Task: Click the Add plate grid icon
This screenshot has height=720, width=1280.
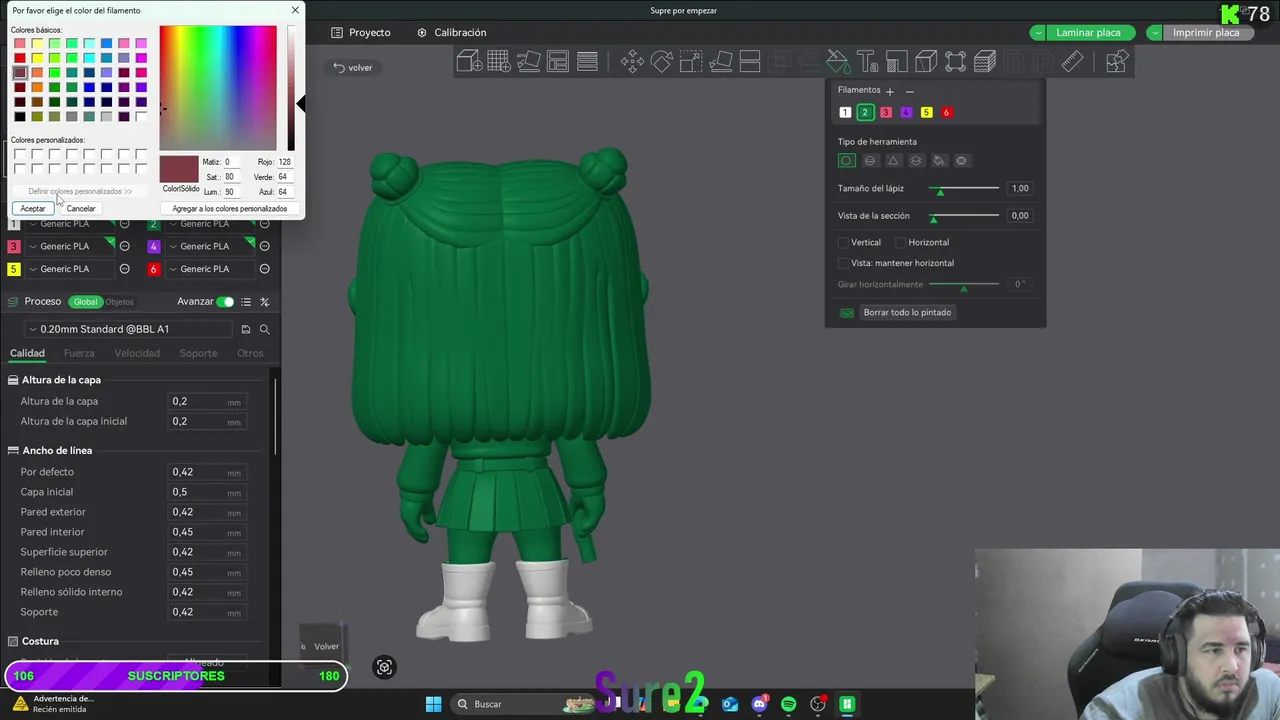Action: coord(499,62)
